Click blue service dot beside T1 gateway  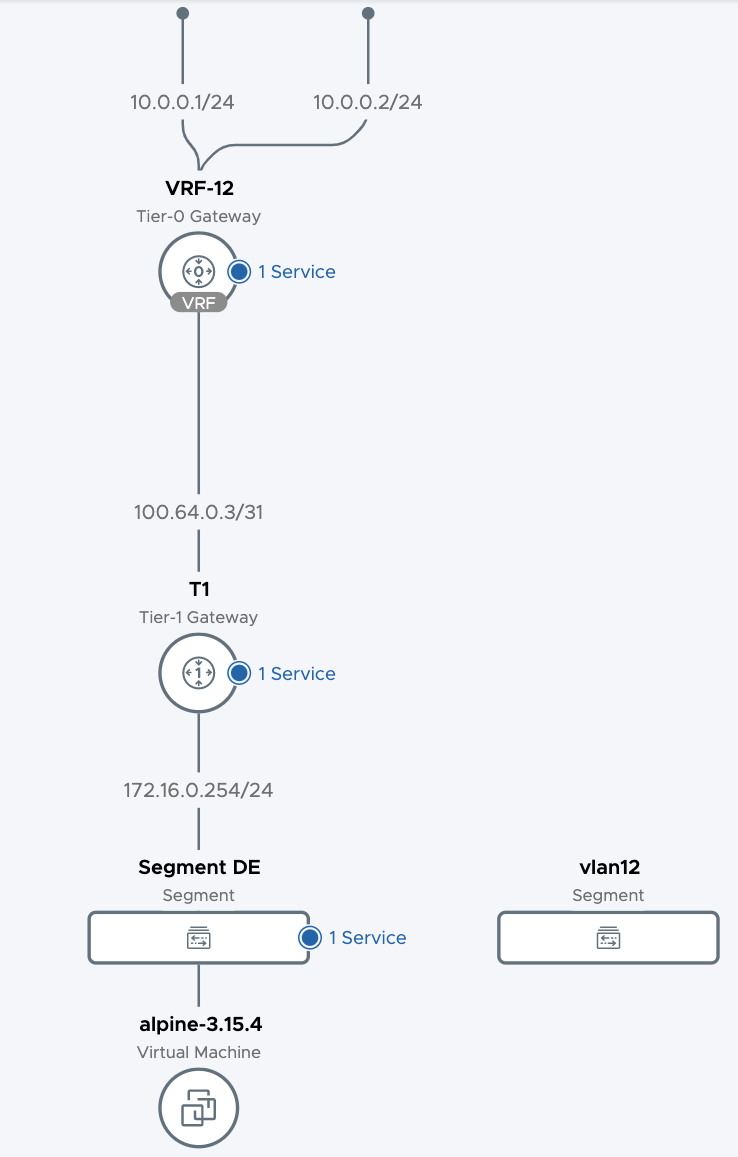[239, 673]
